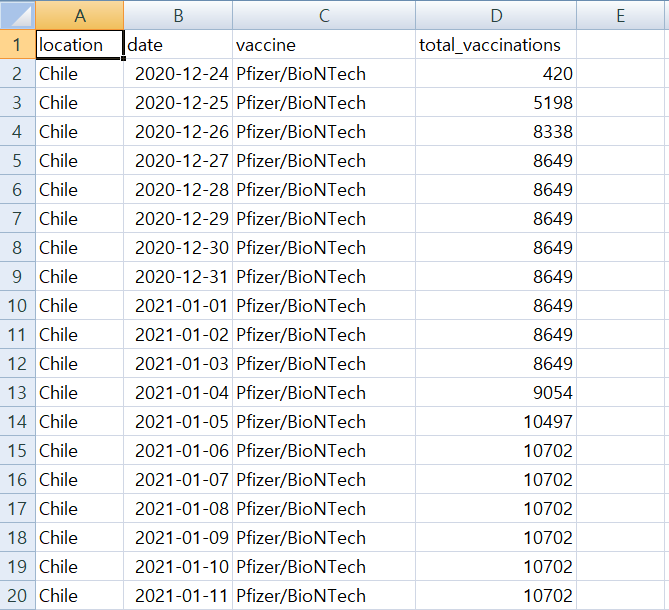This screenshot has height=610, width=669.
Task: Select the cell with date 2021-01-01
Action: [x=178, y=305]
